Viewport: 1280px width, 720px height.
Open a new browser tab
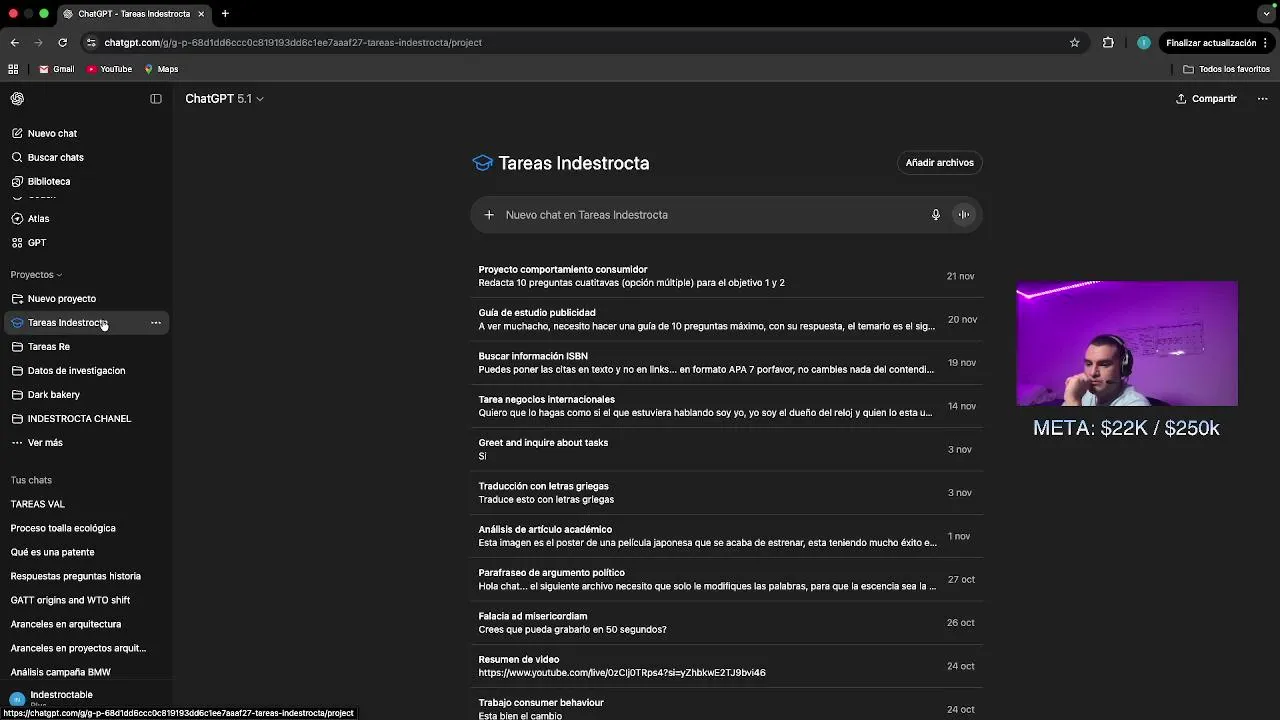tap(225, 14)
